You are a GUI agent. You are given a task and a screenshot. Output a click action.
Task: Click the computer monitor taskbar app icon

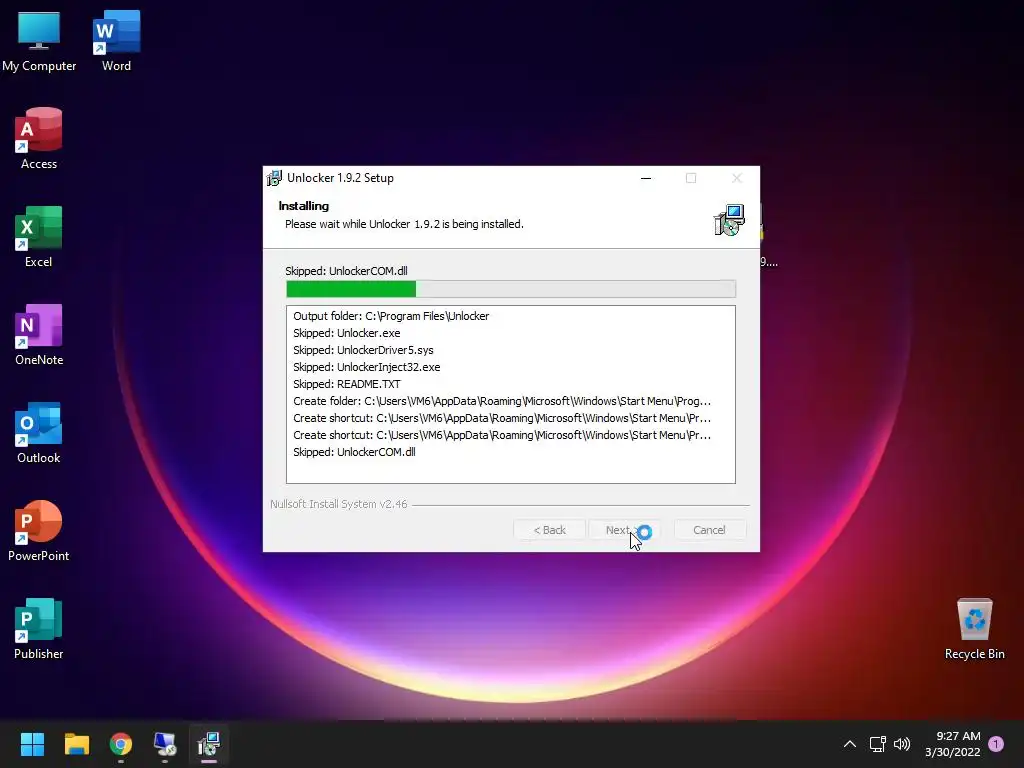pyautogui.click(x=165, y=744)
